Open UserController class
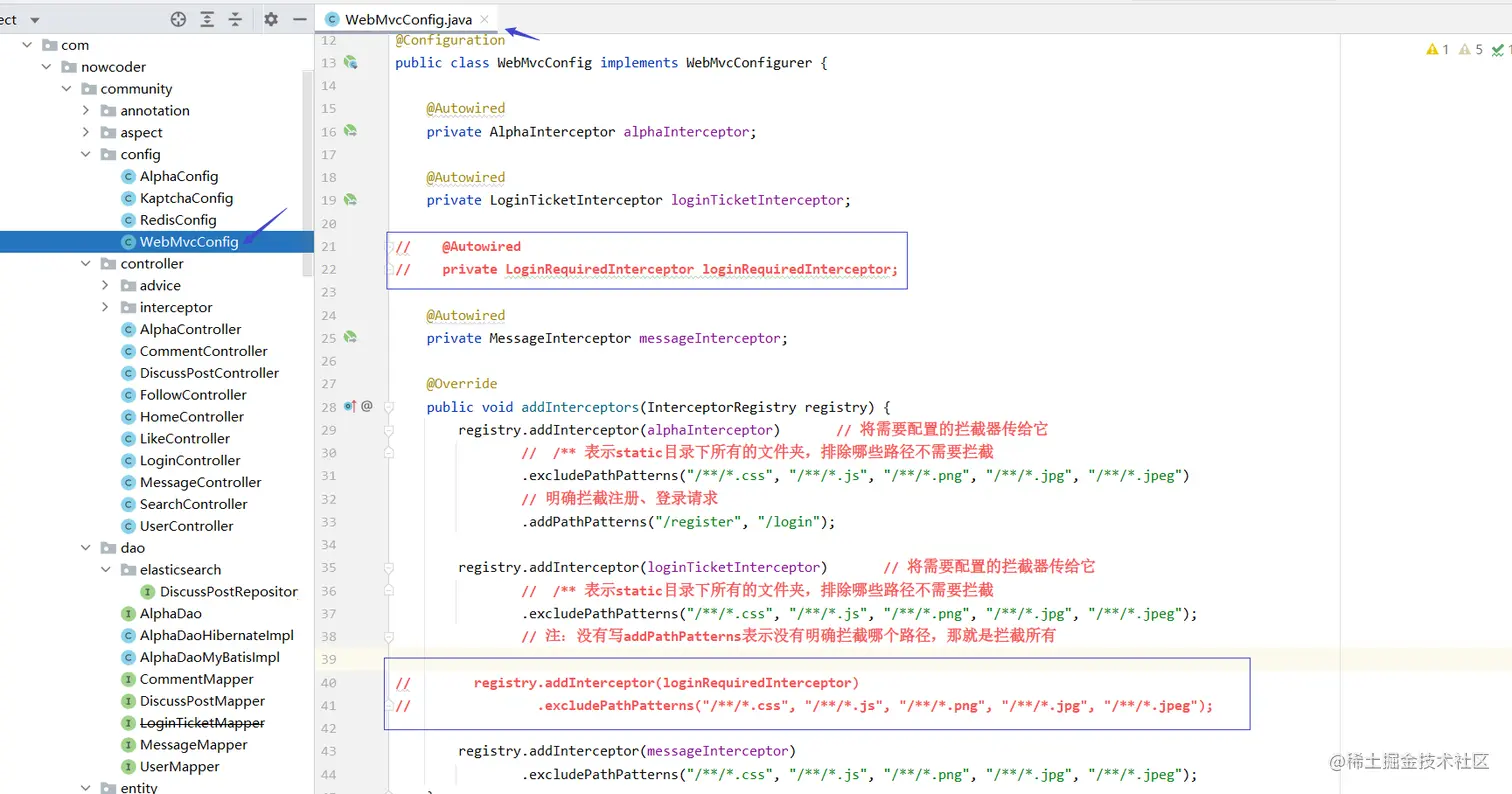 pos(186,527)
